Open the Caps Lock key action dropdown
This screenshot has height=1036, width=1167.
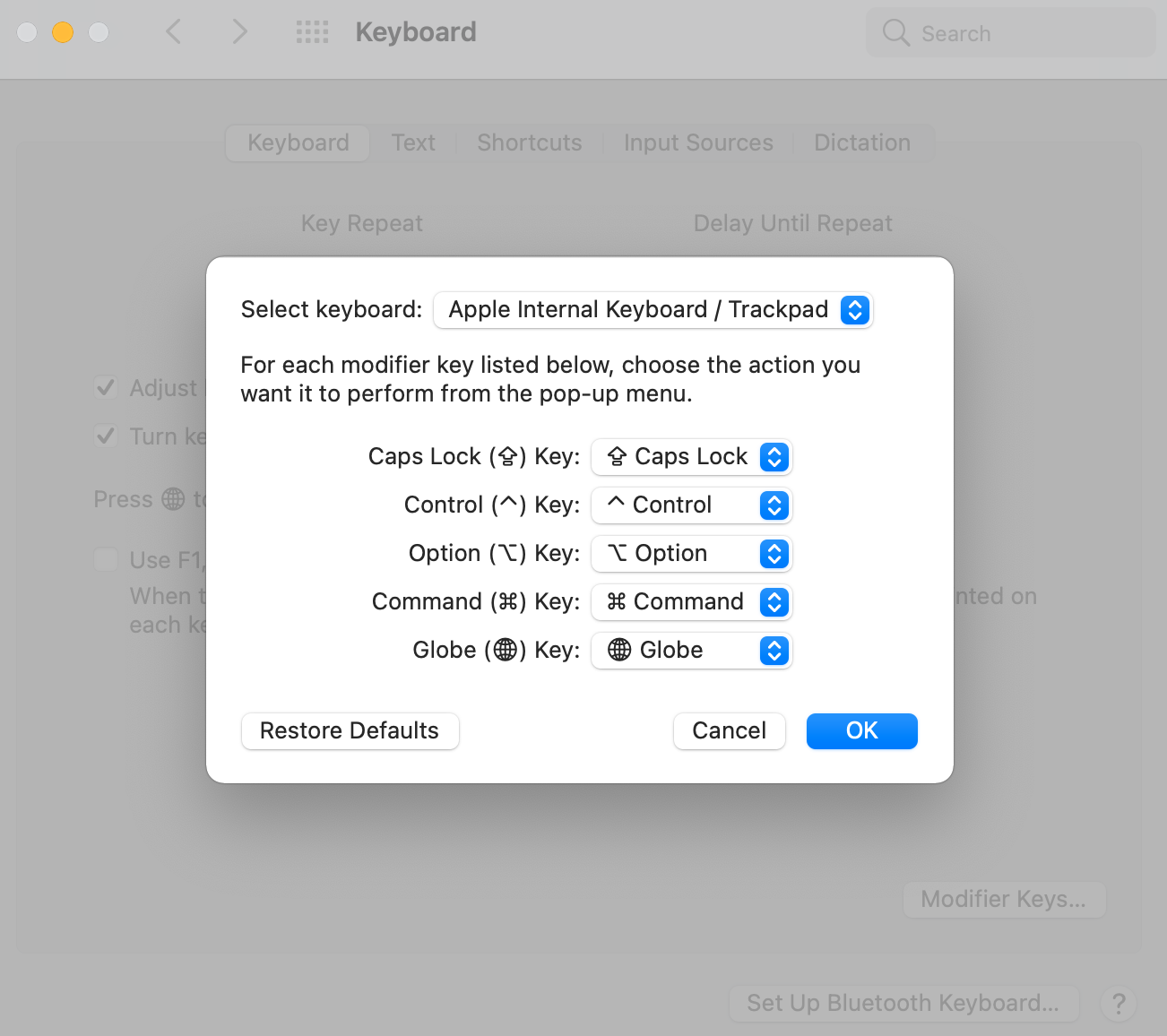tap(691, 457)
